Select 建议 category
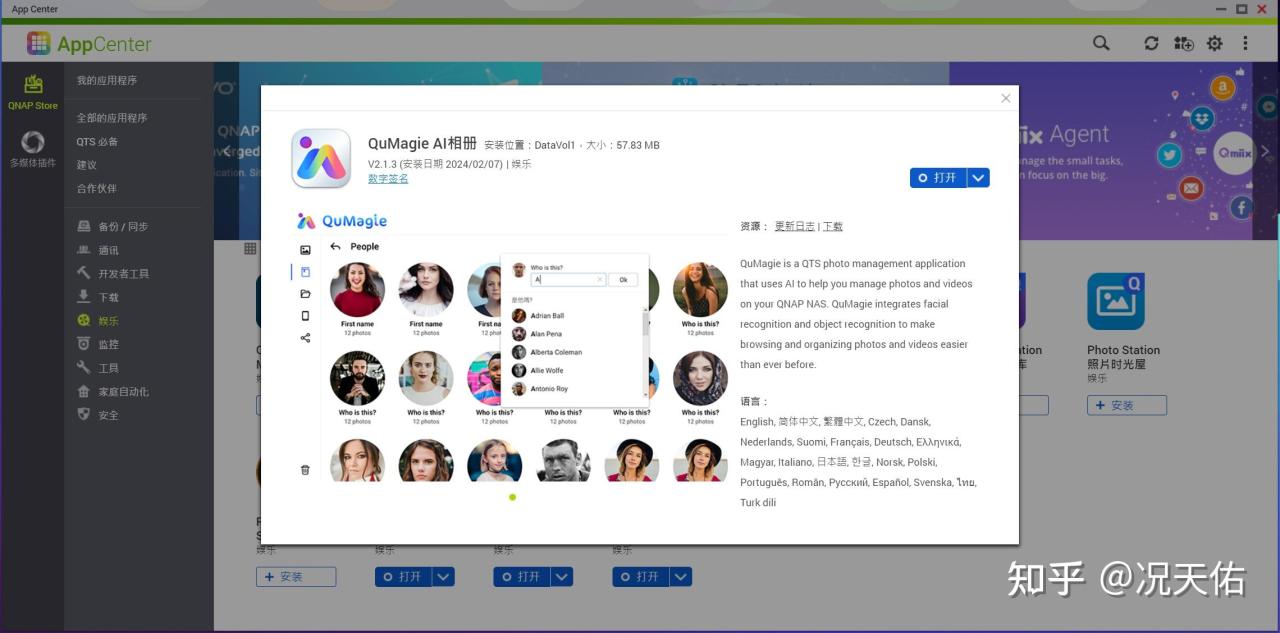The image size is (1280, 633). (x=87, y=165)
